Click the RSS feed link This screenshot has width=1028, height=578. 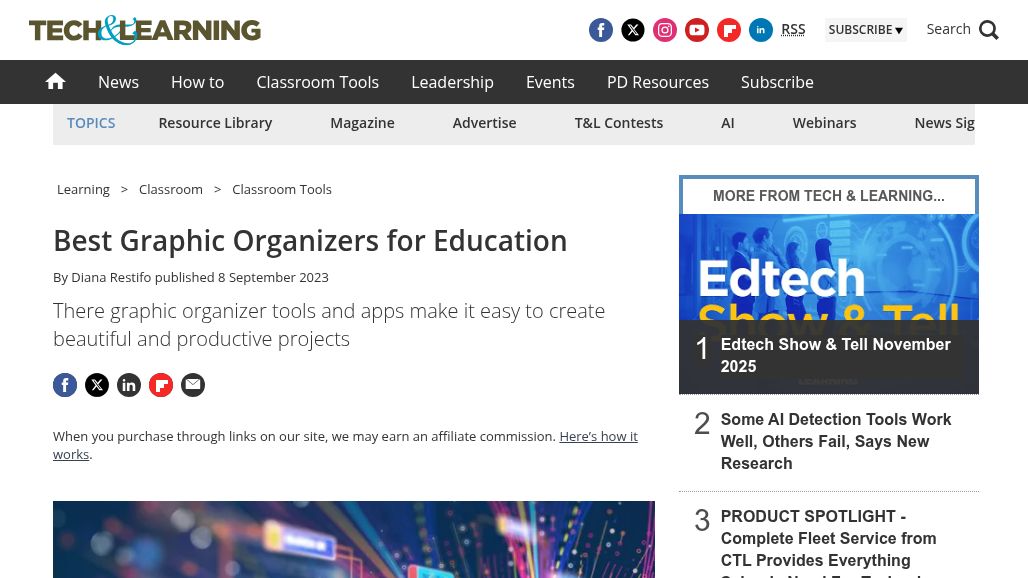[793, 30]
